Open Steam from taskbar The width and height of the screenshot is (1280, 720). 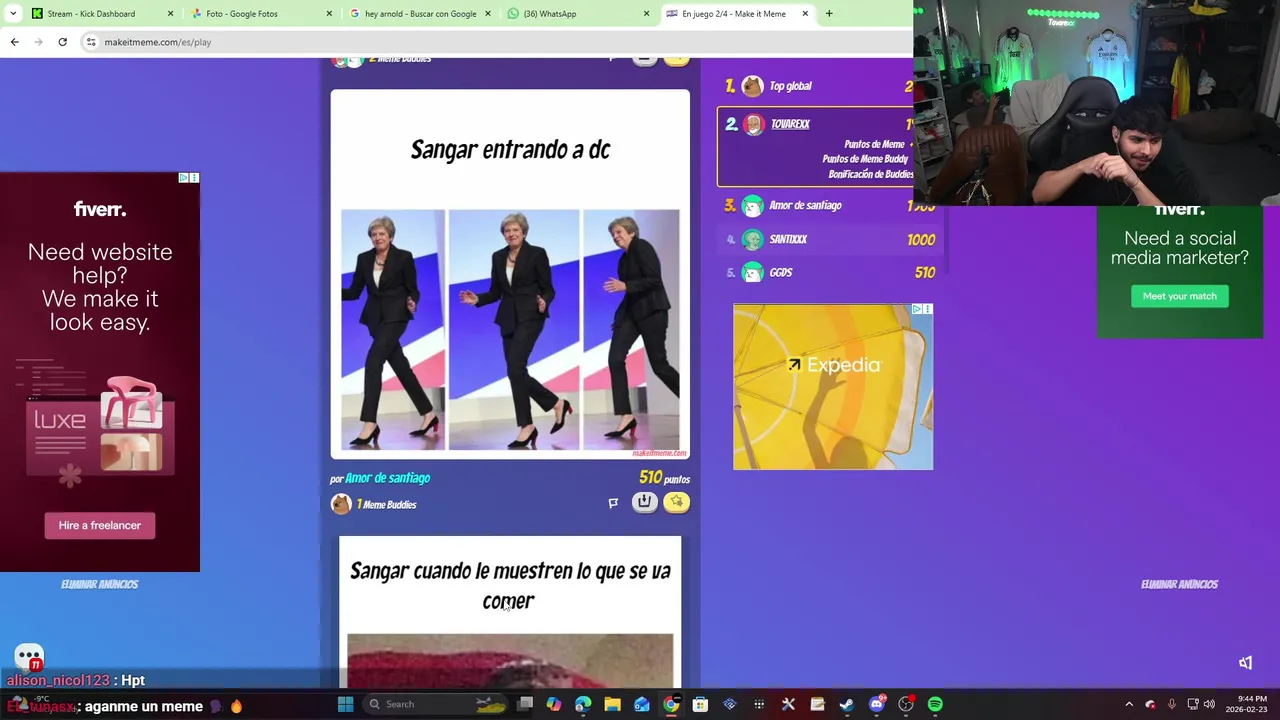coord(847,704)
